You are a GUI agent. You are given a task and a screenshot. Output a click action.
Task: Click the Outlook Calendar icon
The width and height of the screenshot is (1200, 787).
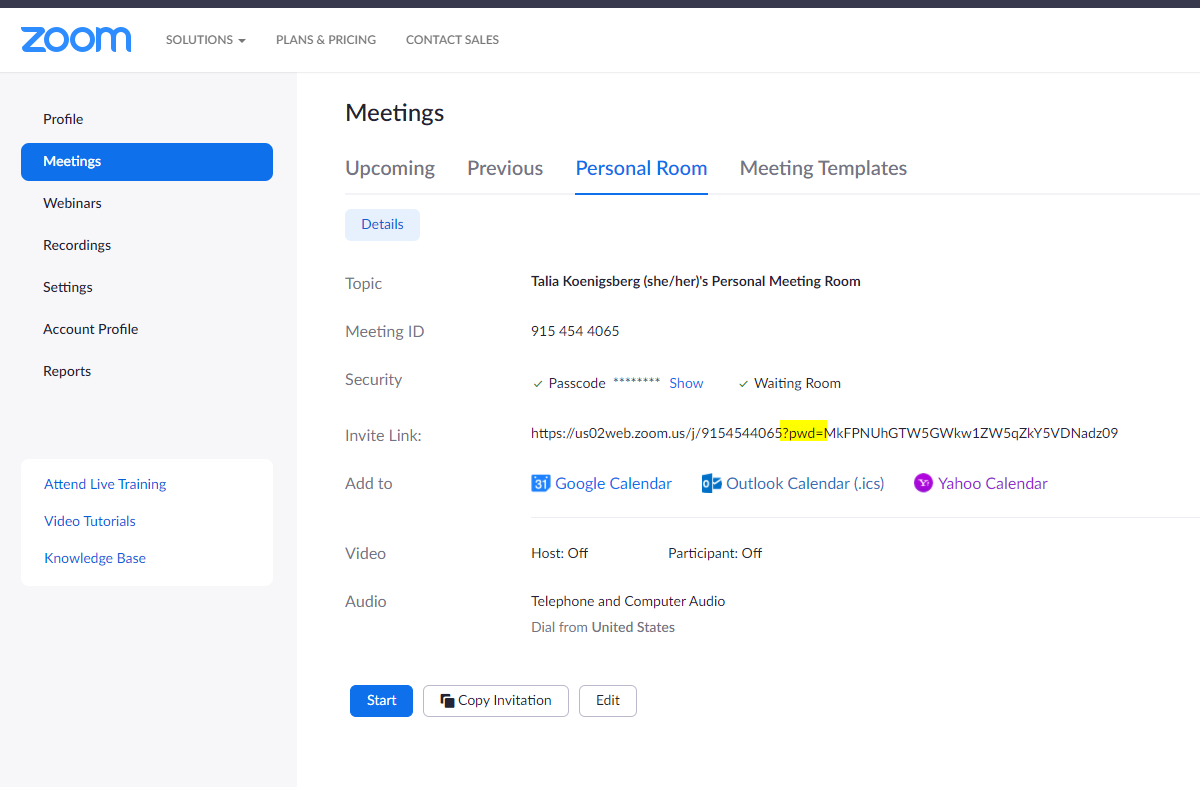pos(711,484)
